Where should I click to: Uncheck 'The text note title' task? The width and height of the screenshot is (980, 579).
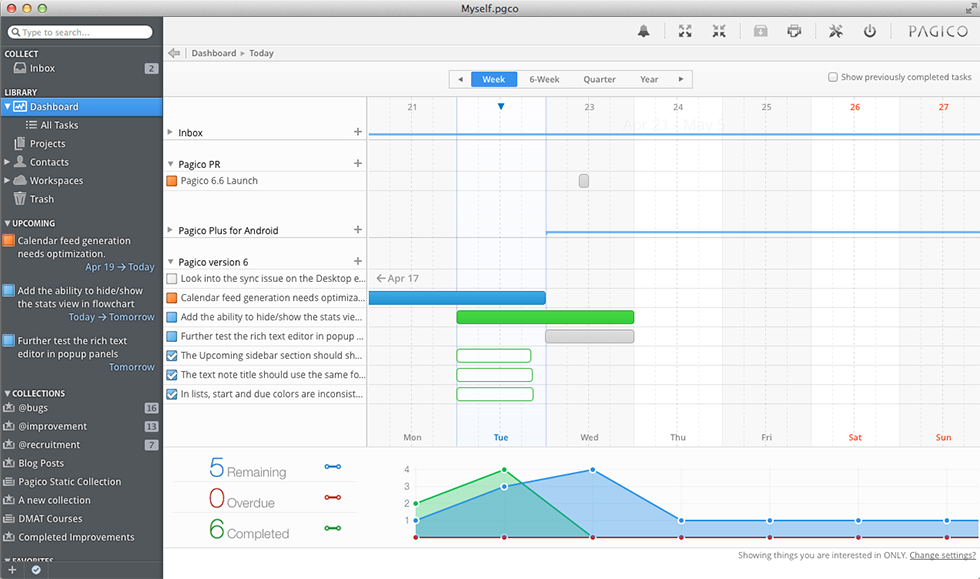coord(172,375)
